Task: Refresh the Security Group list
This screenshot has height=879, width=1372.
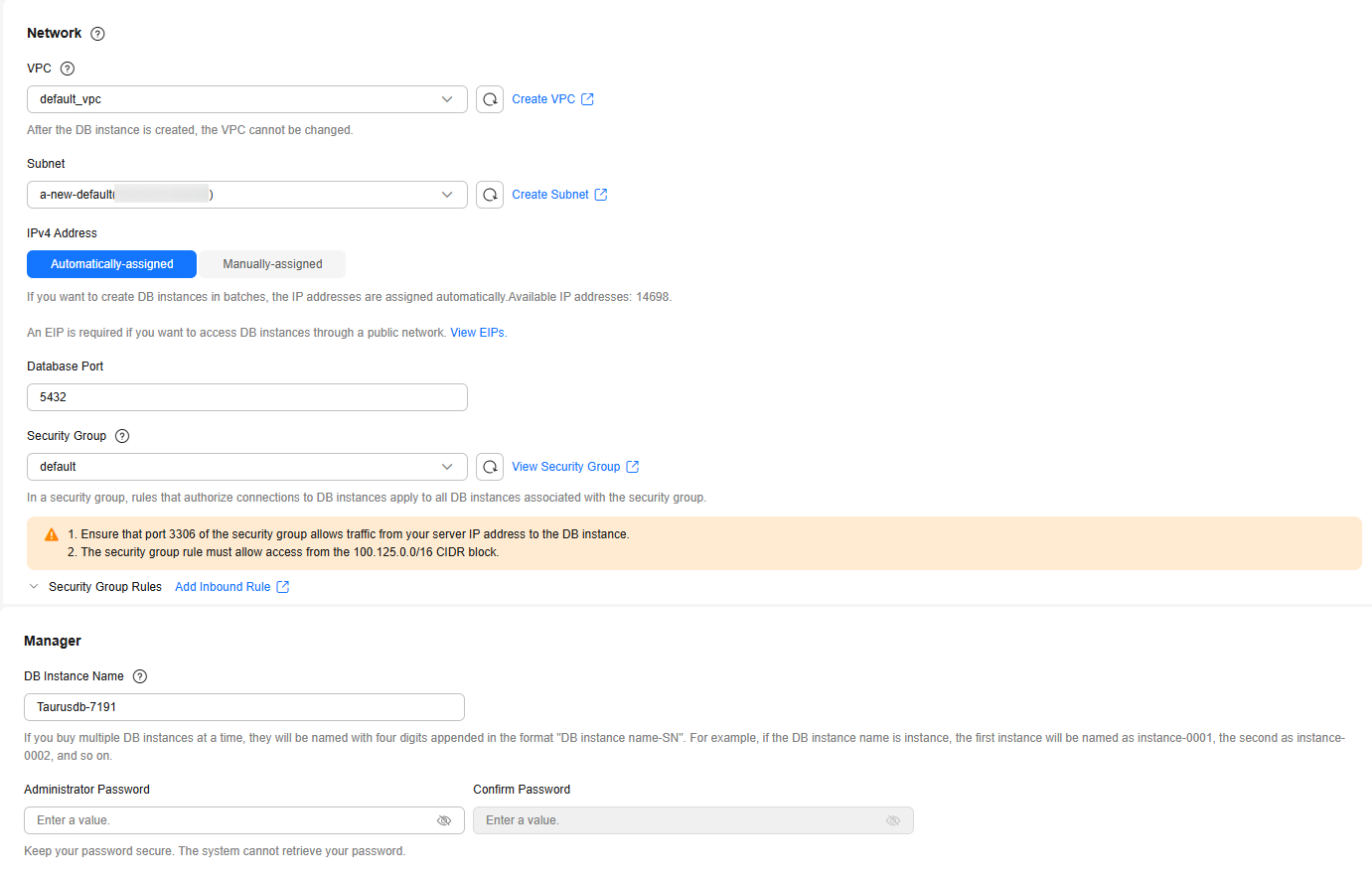Action: click(490, 467)
